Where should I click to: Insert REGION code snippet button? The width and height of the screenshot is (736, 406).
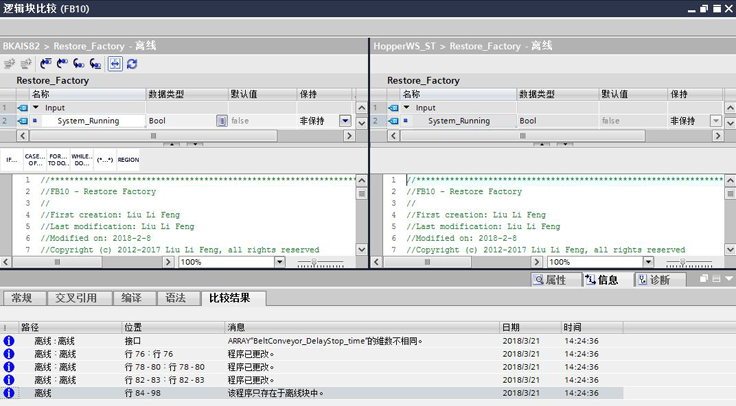128,159
